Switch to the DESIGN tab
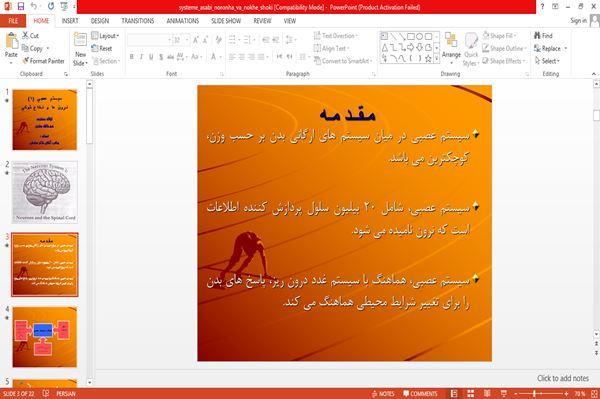This screenshot has height=399, width=600. (100, 21)
